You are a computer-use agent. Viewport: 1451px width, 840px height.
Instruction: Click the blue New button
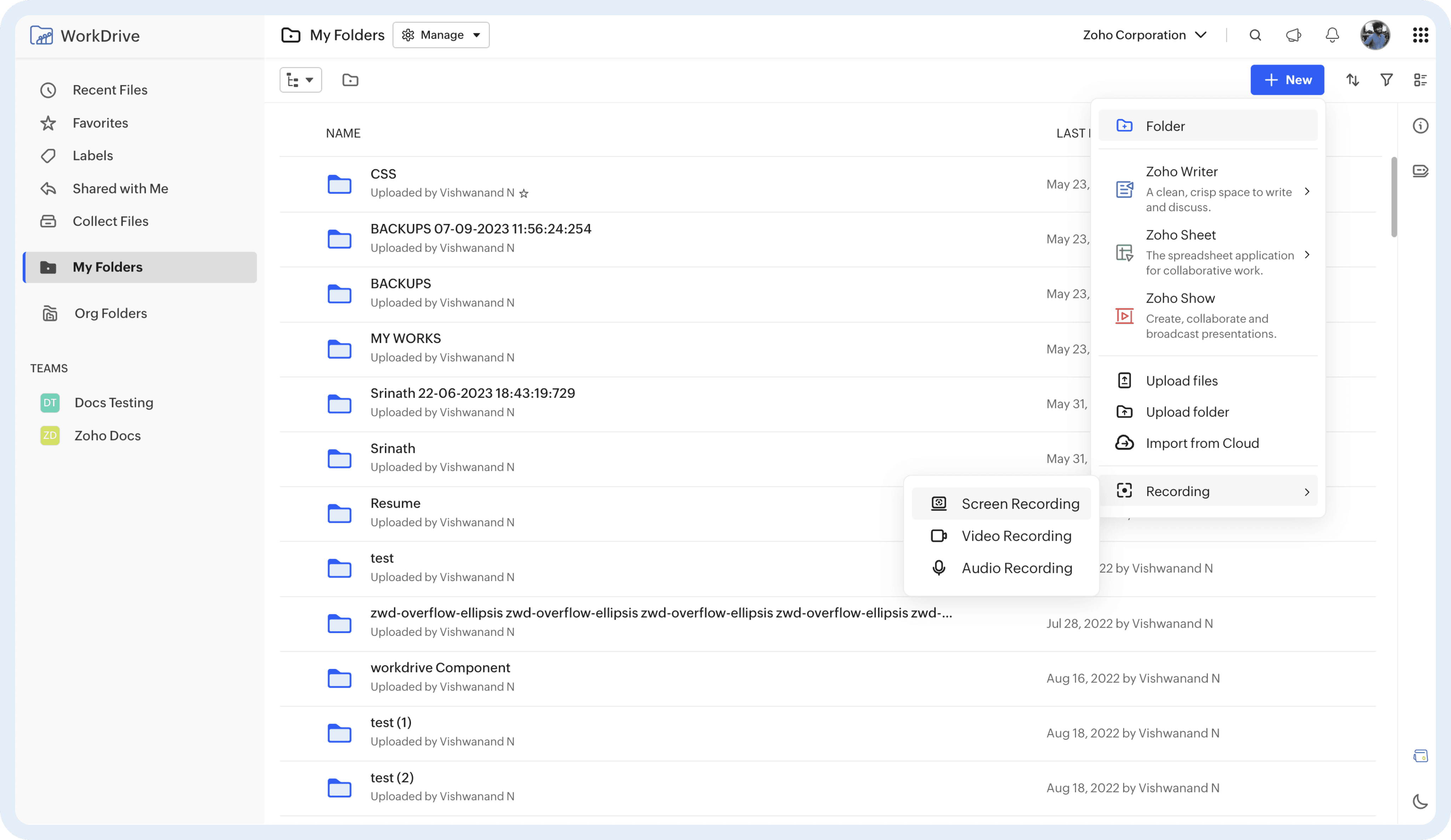(x=1287, y=80)
